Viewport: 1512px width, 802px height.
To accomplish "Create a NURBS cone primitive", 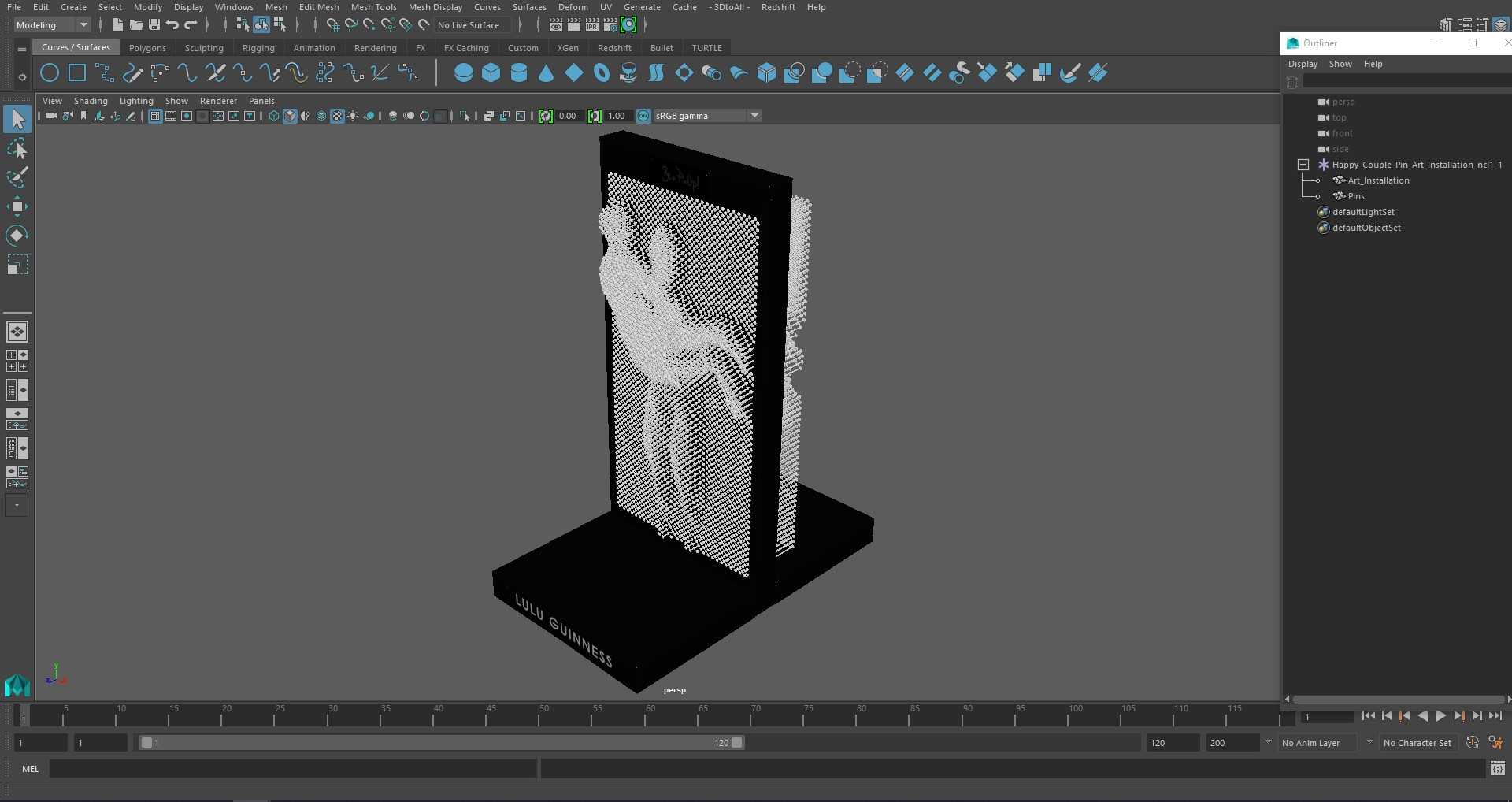I will pos(546,73).
